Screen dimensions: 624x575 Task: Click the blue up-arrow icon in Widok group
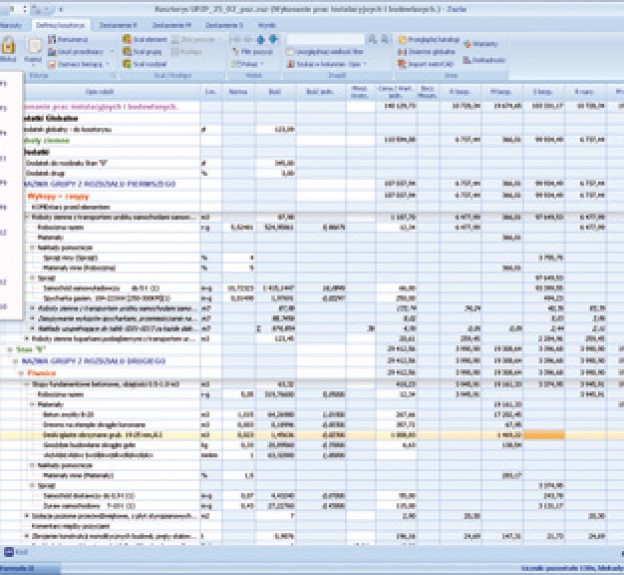pos(261,39)
